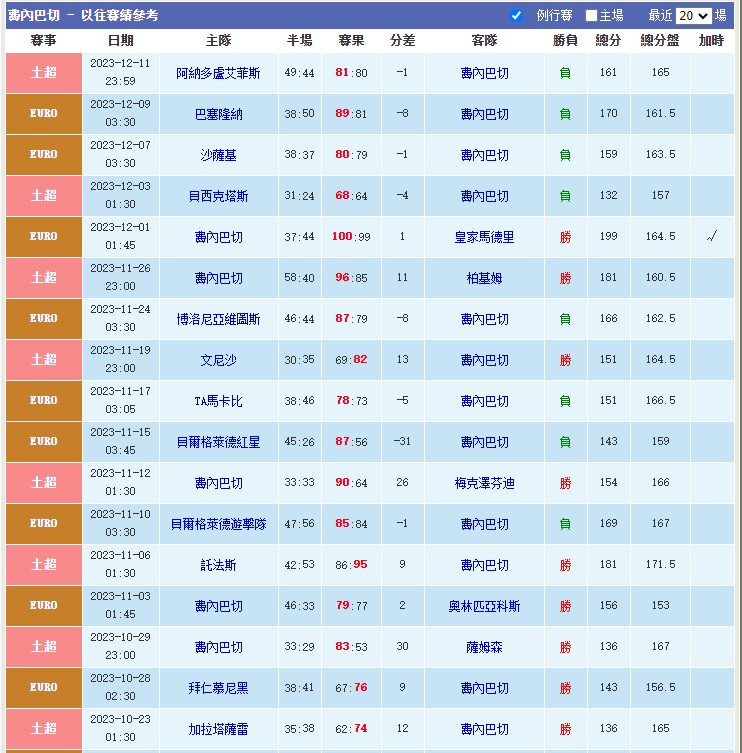Open away team 薩姆森 link

tap(484, 647)
